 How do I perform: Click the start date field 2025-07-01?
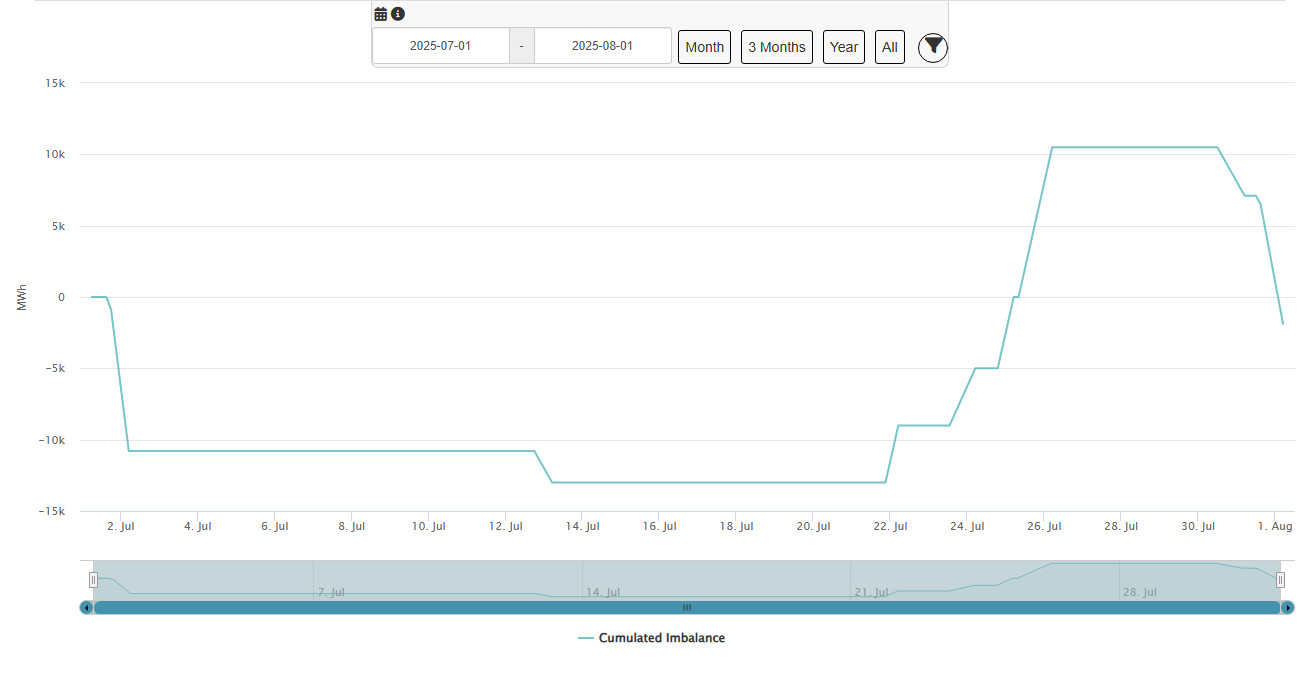point(440,46)
